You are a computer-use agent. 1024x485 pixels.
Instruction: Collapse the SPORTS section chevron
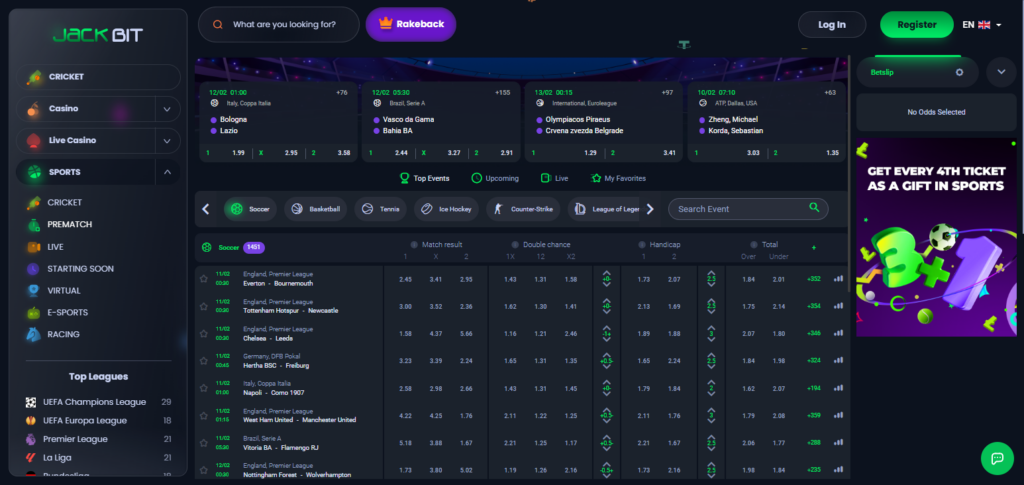point(166,172)
